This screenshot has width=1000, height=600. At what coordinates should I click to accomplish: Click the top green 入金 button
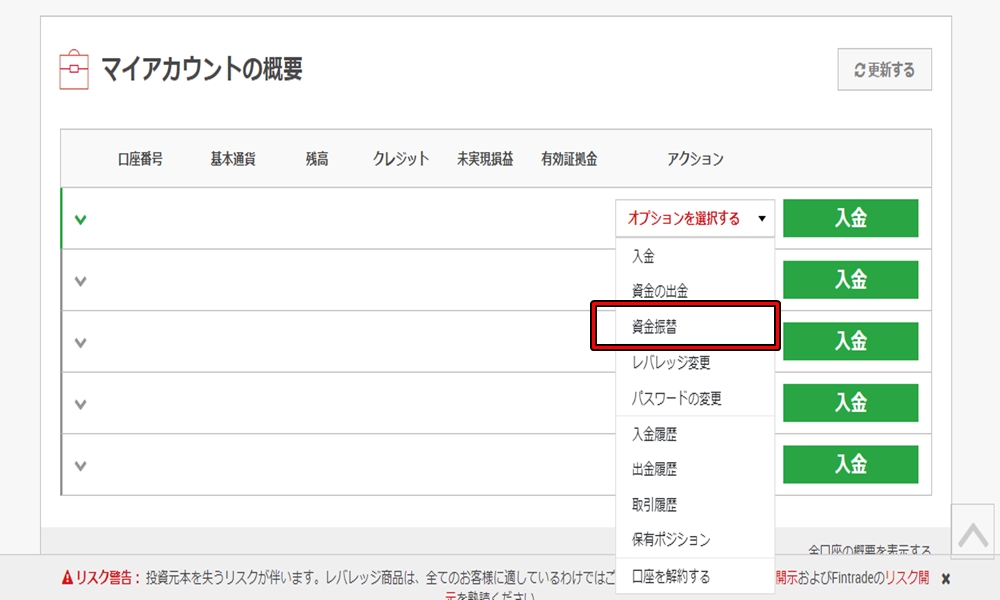pyautogui.click(x=851, y=217)
